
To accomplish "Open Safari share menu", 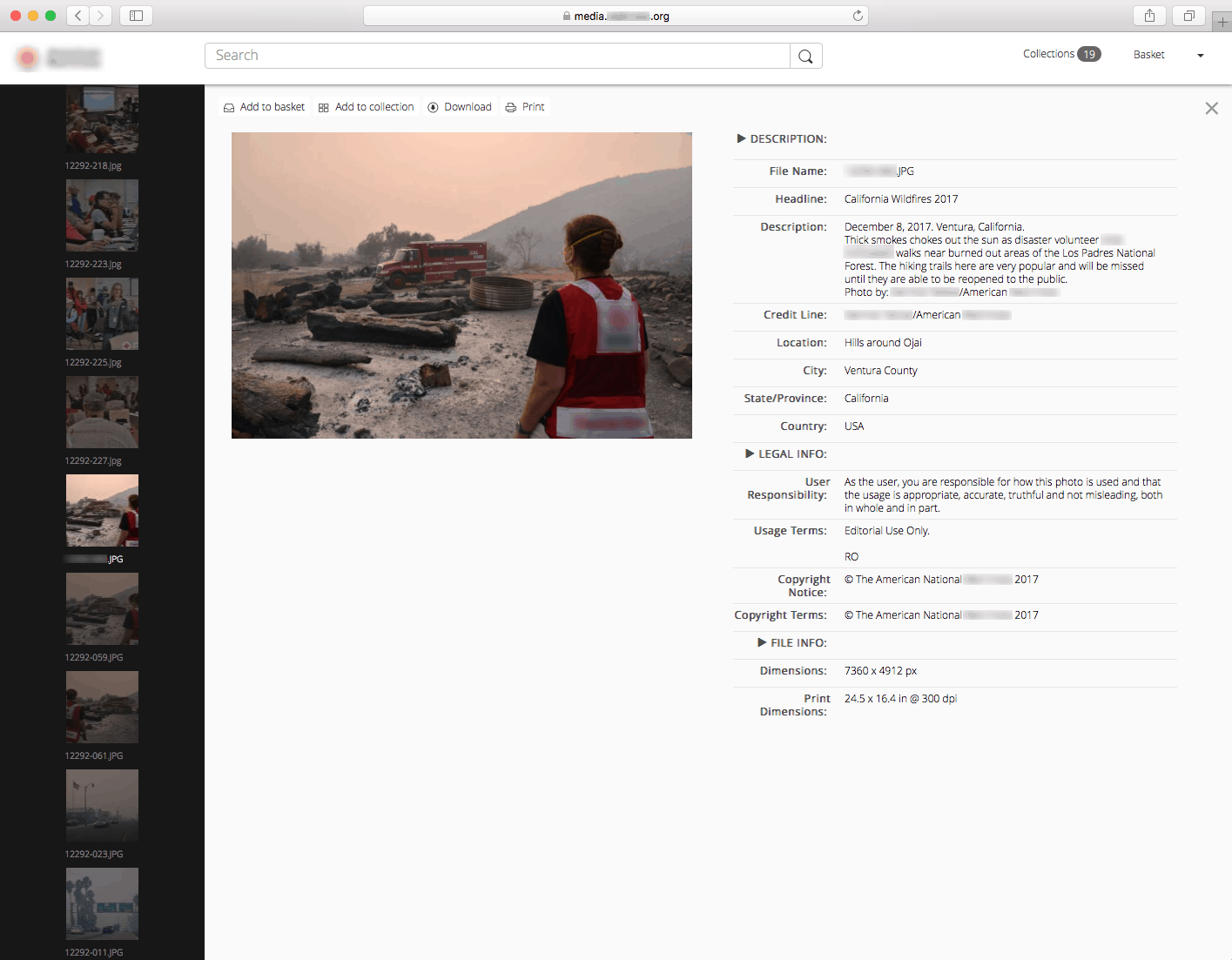I will coord(1149,16).
